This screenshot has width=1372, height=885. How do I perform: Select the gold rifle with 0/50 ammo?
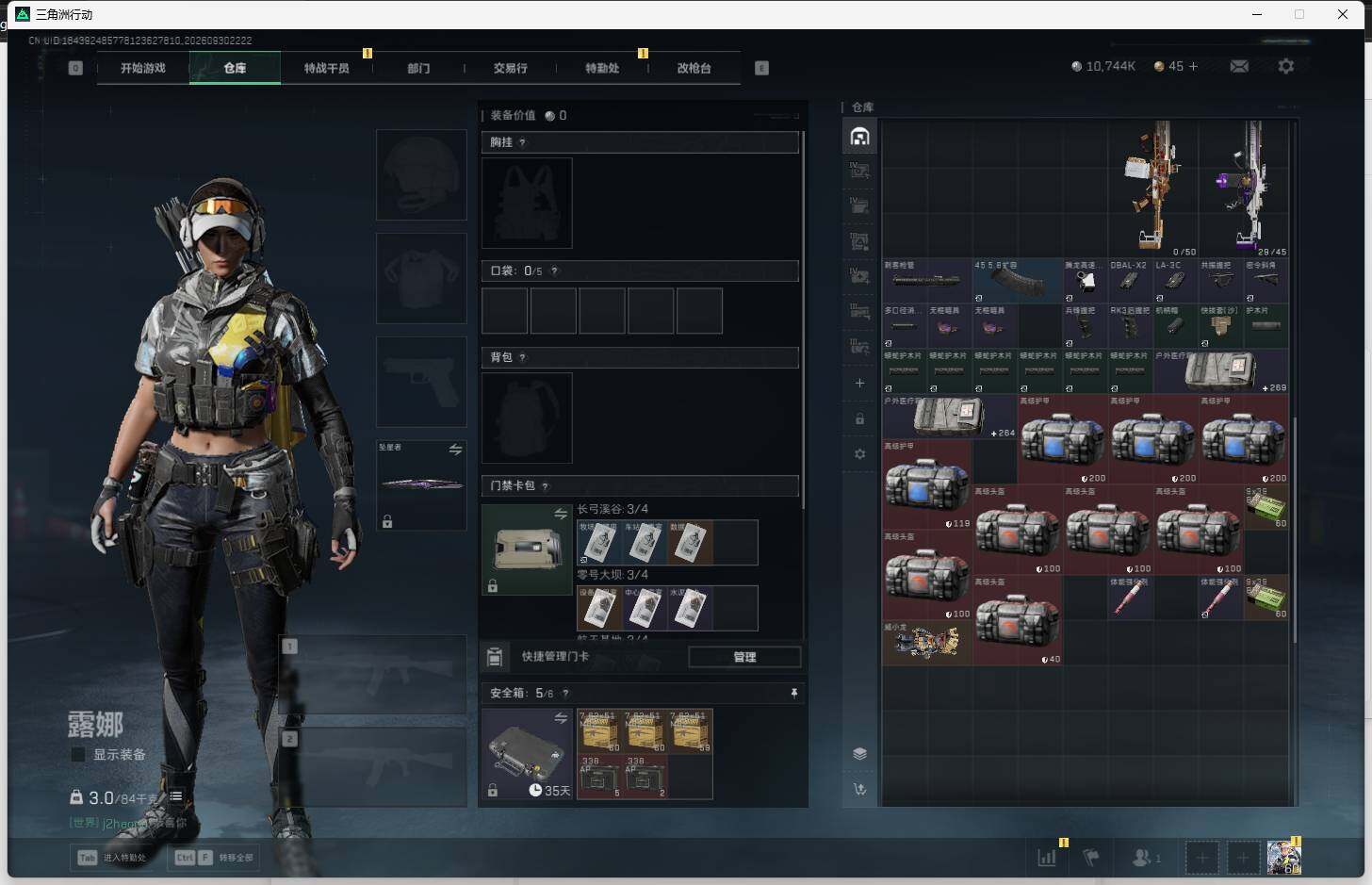(1152, 188)
